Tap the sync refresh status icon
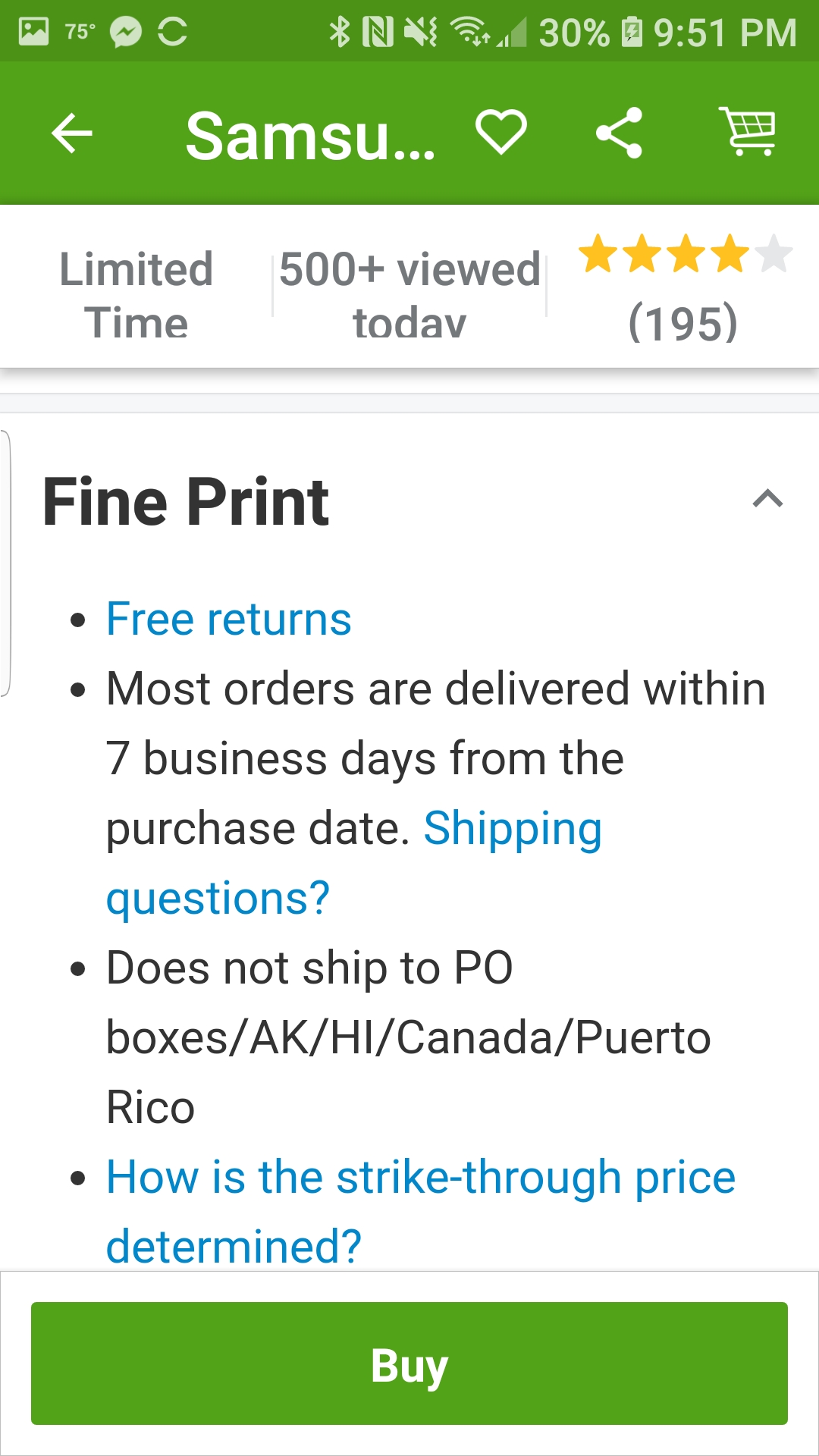Viewport: 819px width, 1456px height. (x=173, y=32)
